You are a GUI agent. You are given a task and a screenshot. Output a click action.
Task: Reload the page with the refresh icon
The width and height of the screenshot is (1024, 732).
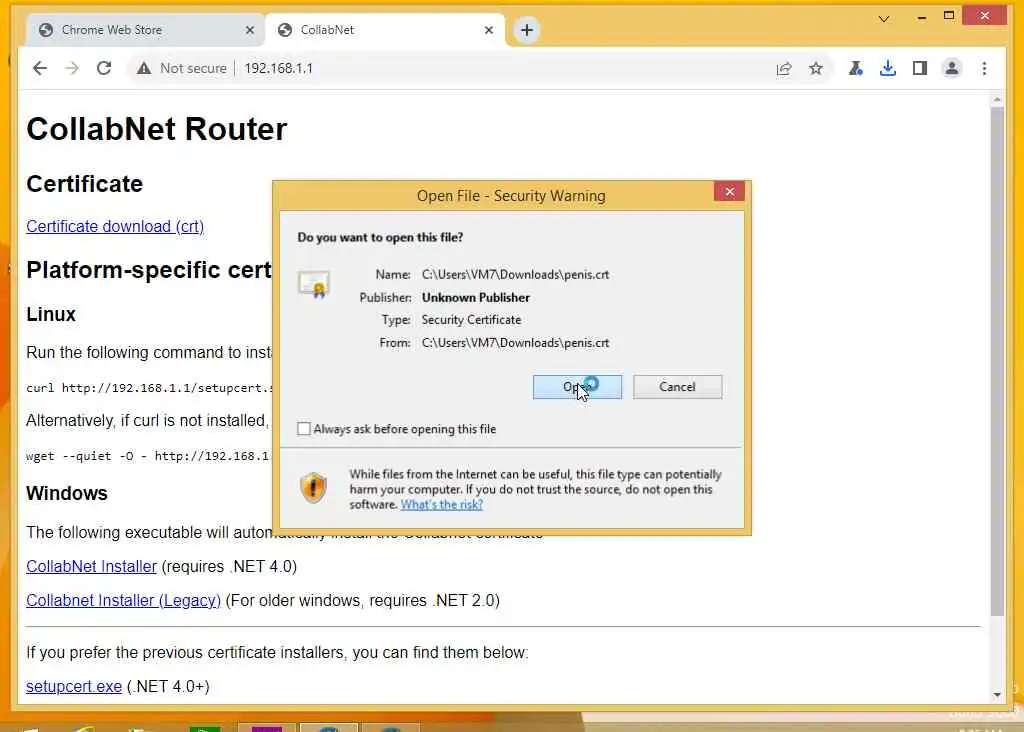point(104,68)
